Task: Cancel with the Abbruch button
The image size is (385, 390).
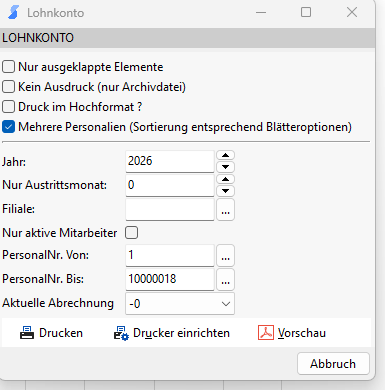Action: (333, 363)
